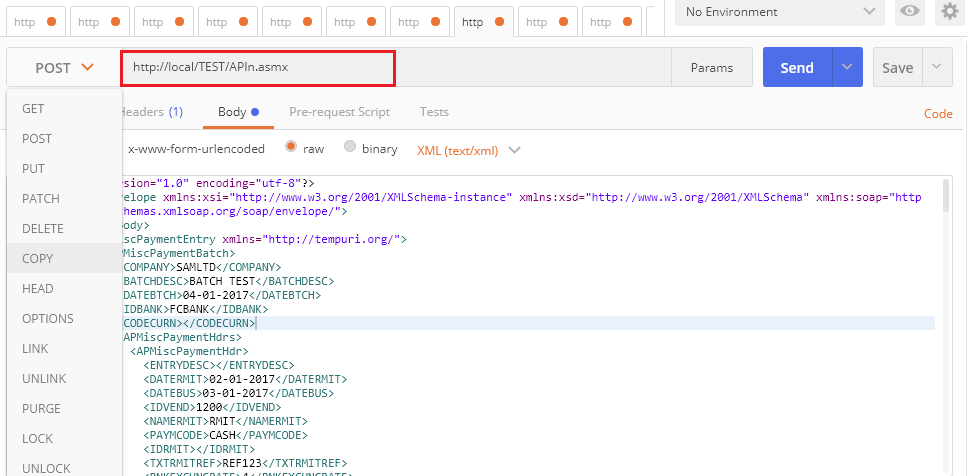Switch to the Body tab
Image resolution: width=967 pixels, height=476 pixels.
click(238, 112)
